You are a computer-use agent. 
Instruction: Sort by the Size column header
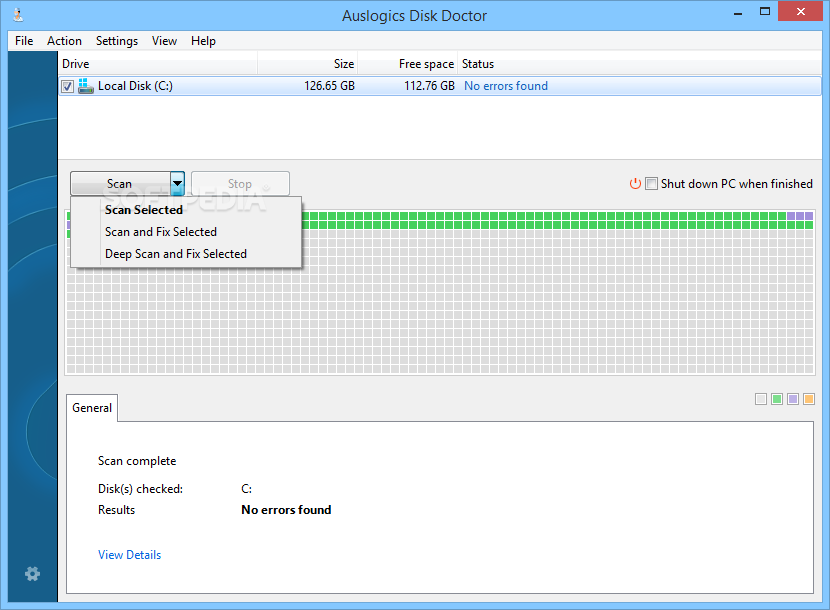pyautogui.click(x=308, y=64)
